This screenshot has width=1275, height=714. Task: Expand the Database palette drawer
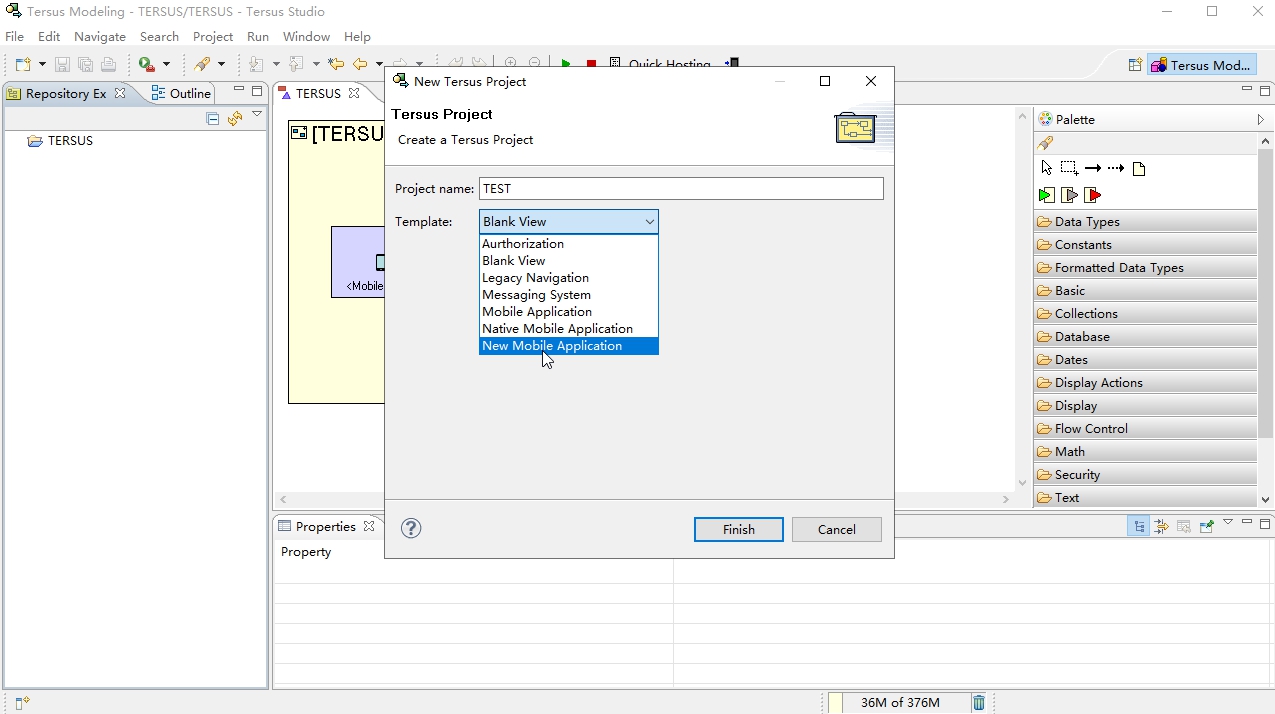1145,337
